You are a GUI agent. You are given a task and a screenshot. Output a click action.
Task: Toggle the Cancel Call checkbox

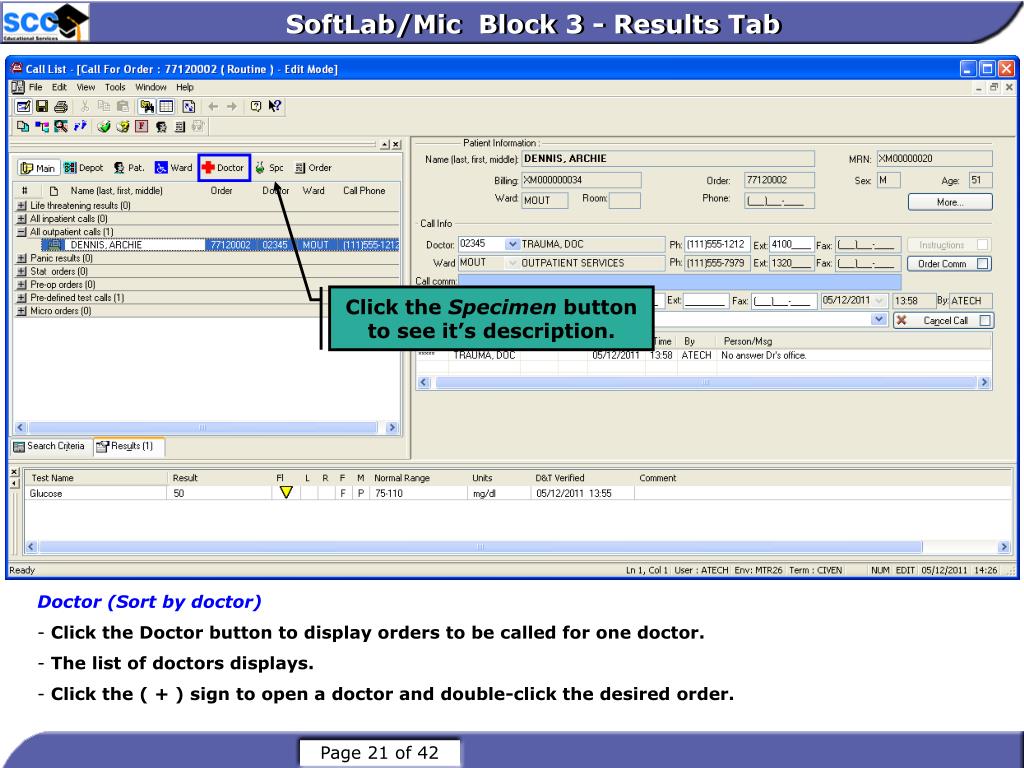pos(985,321)
